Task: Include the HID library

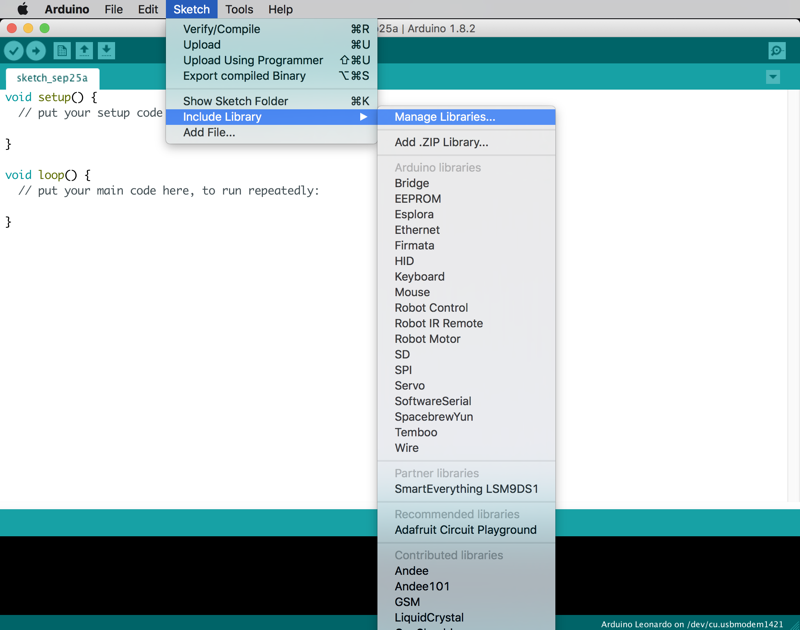Action: tap(466, 261)
